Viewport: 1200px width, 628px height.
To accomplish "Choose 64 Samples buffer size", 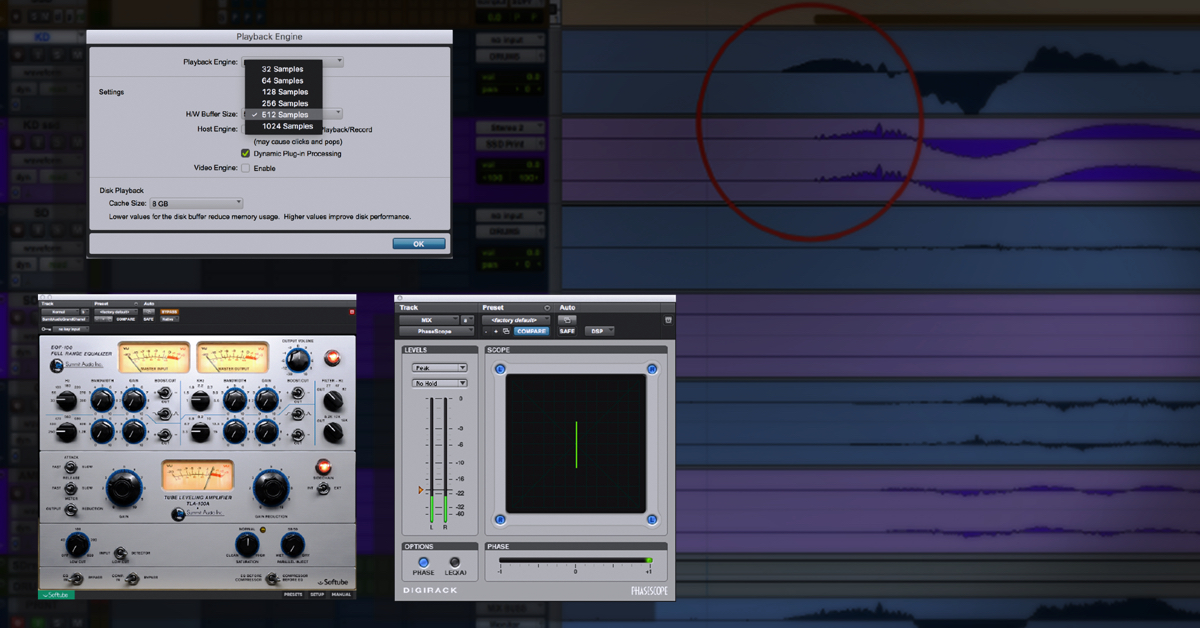I will pos(283,80).
